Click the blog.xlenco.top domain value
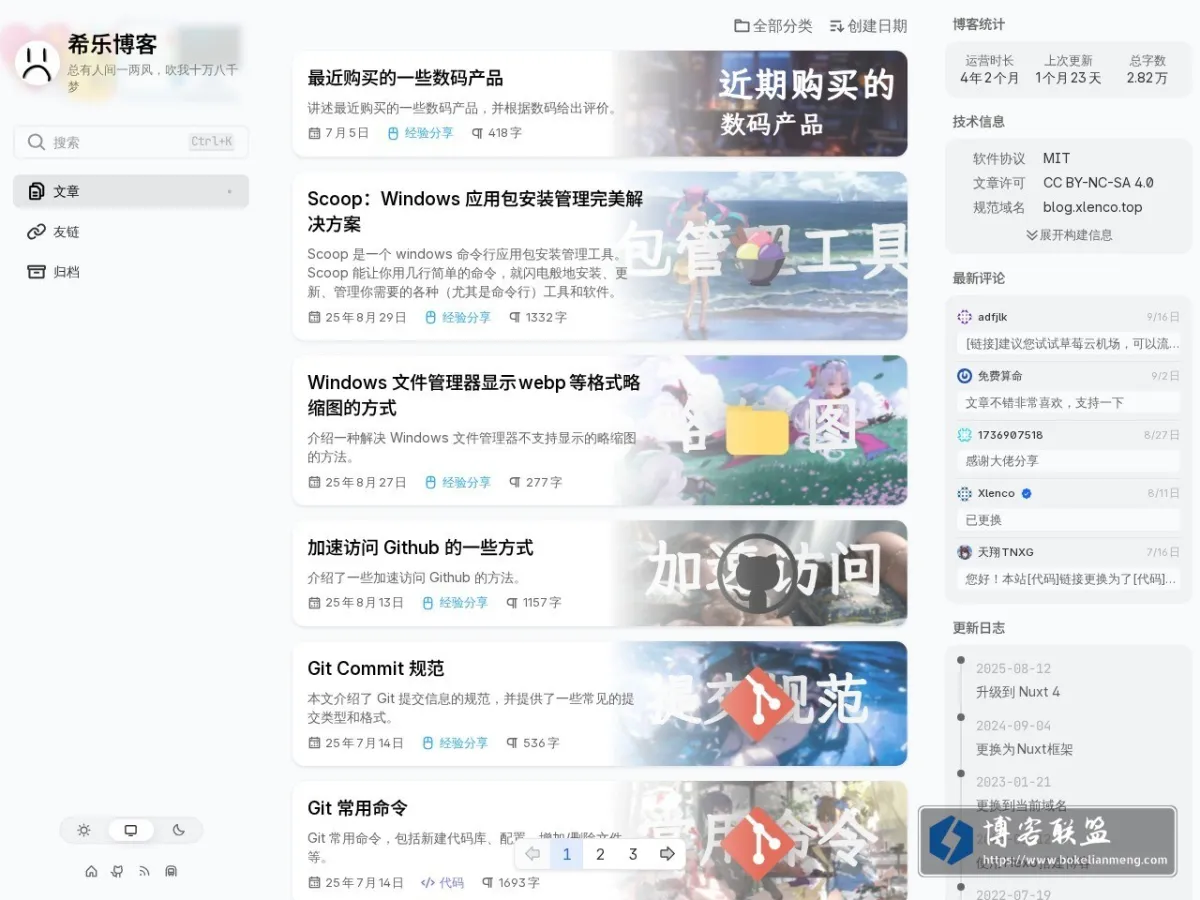This screenshot has height=900, width=1200. click(1092, 207)
